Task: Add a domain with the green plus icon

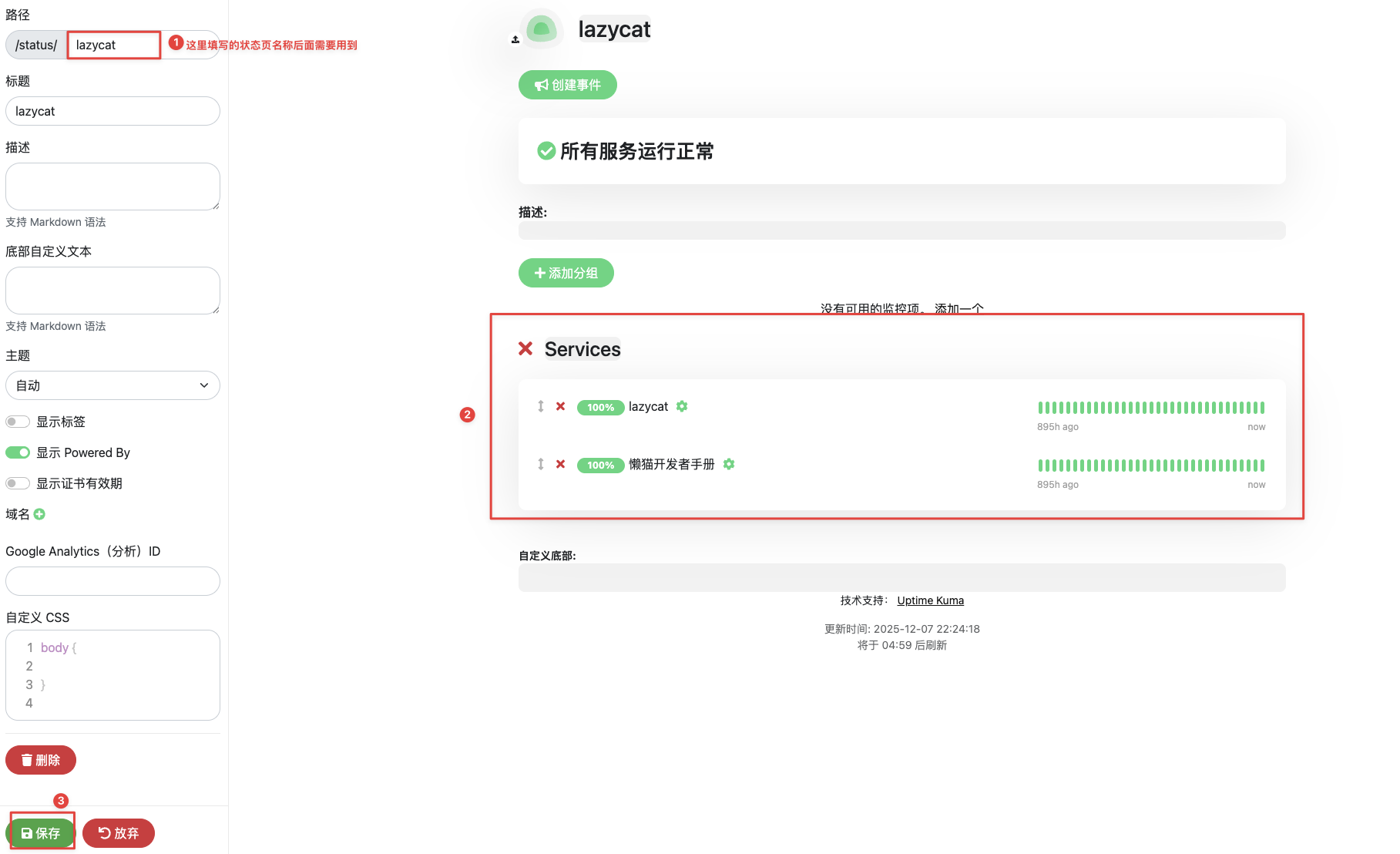Action: (x=39, y=514)
